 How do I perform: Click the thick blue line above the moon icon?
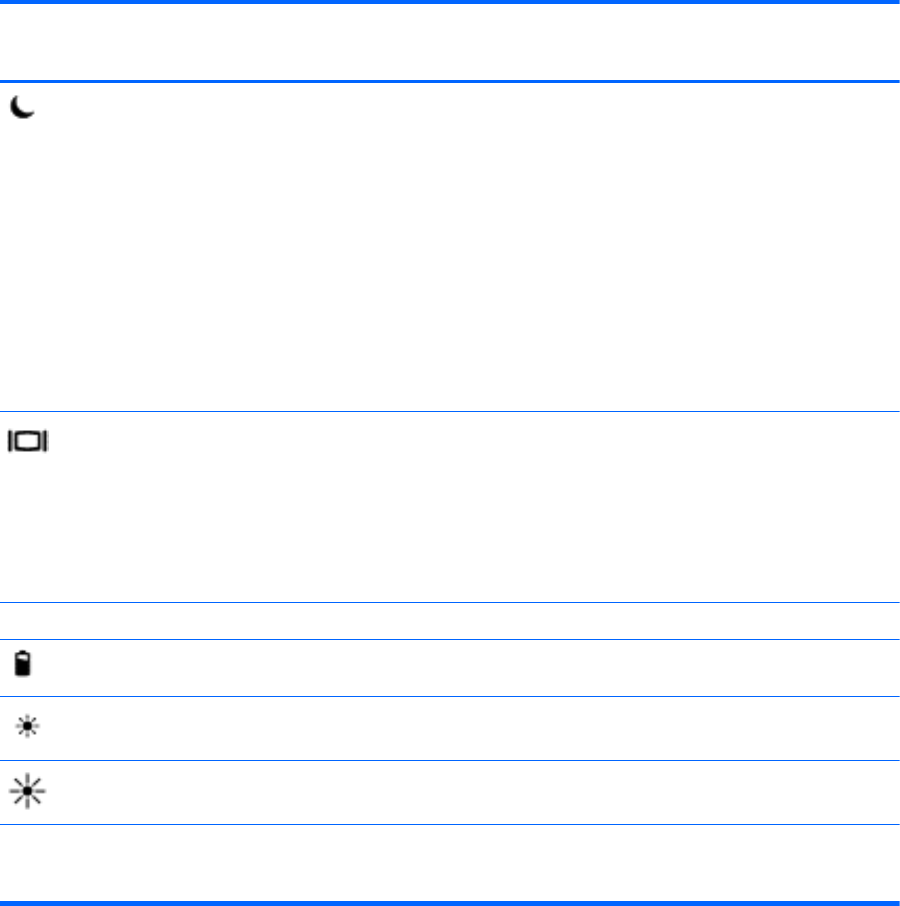(x=450, y=81)
